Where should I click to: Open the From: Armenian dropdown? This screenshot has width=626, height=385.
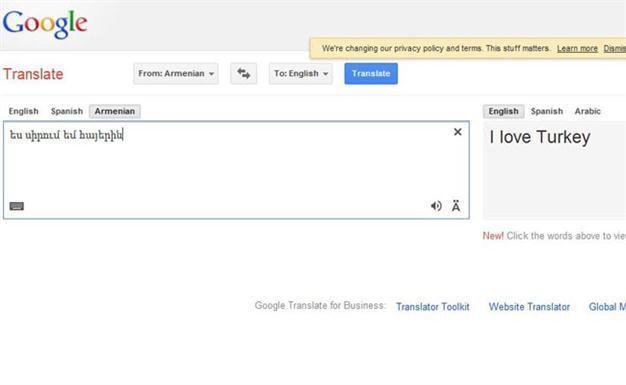tap(176, 73)
